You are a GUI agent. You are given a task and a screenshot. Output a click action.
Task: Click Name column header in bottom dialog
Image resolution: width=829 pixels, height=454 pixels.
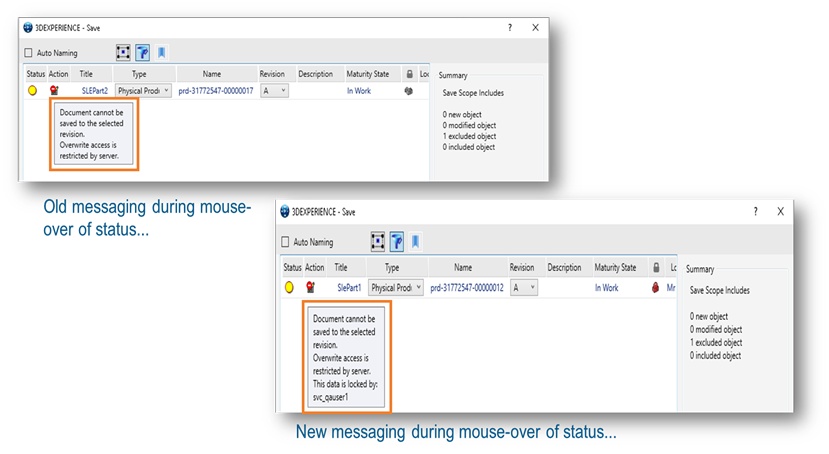tap(463, 267)
